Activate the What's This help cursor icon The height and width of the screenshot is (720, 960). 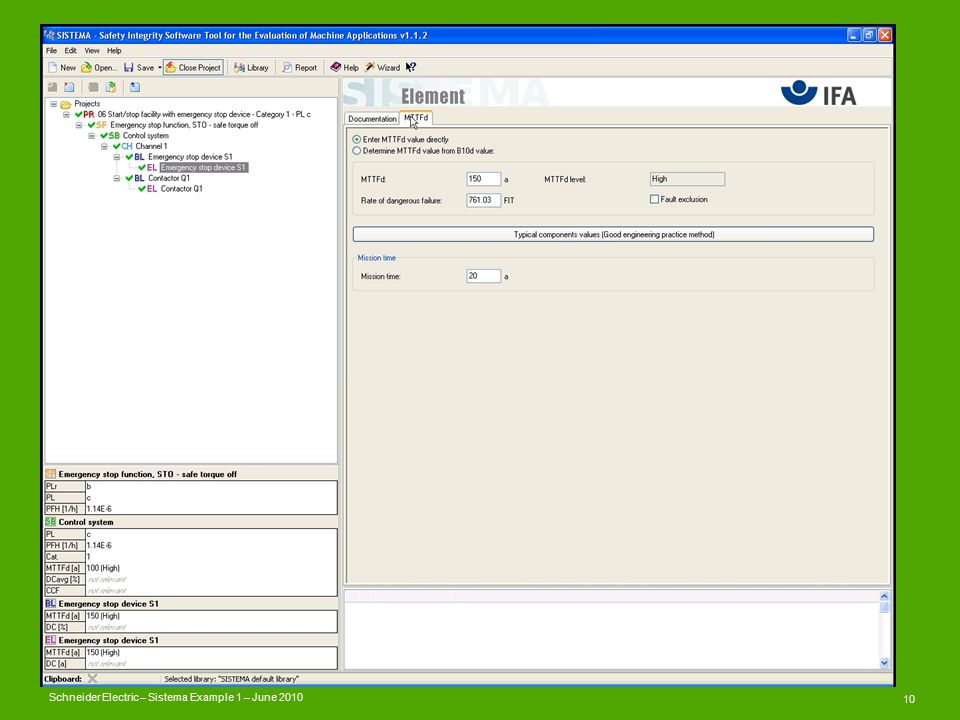pyautogui.click(x=411, y=67)
